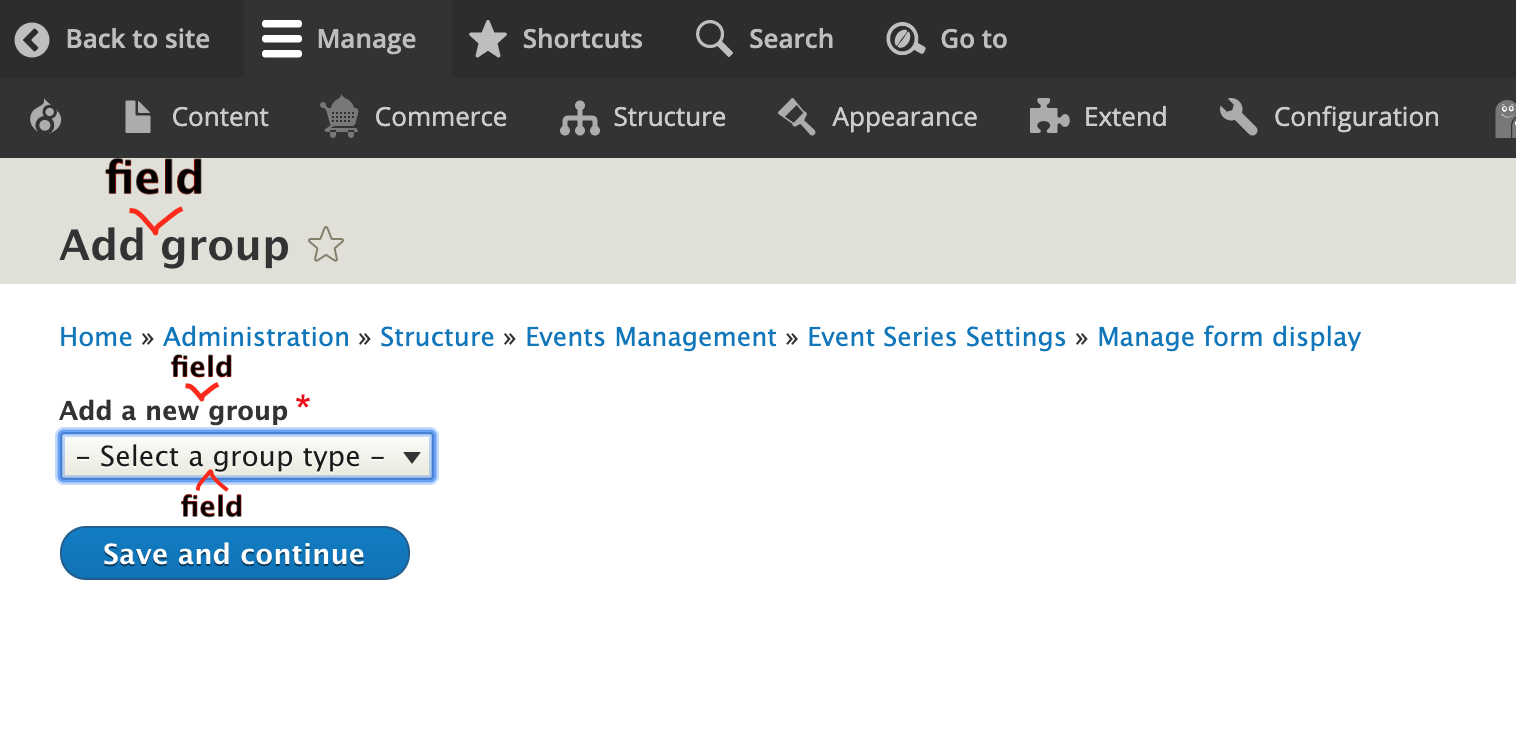The width and height of the screenshot is (1516, 754).
Task: Open the Configuration admin menu label
Action: pos(1357,117)
